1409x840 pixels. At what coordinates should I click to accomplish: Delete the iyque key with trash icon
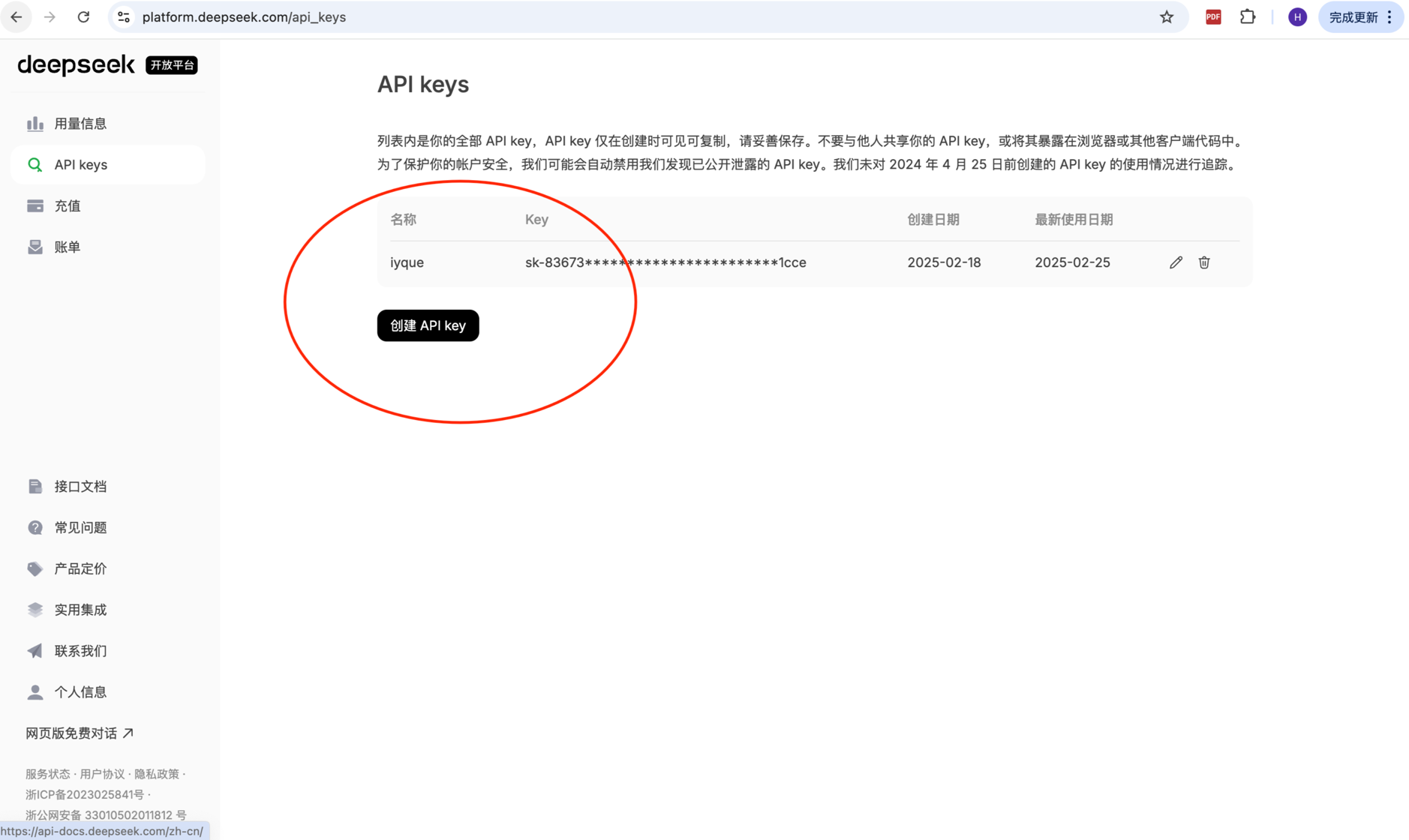pyautogui.click(x=1204, y=262)
